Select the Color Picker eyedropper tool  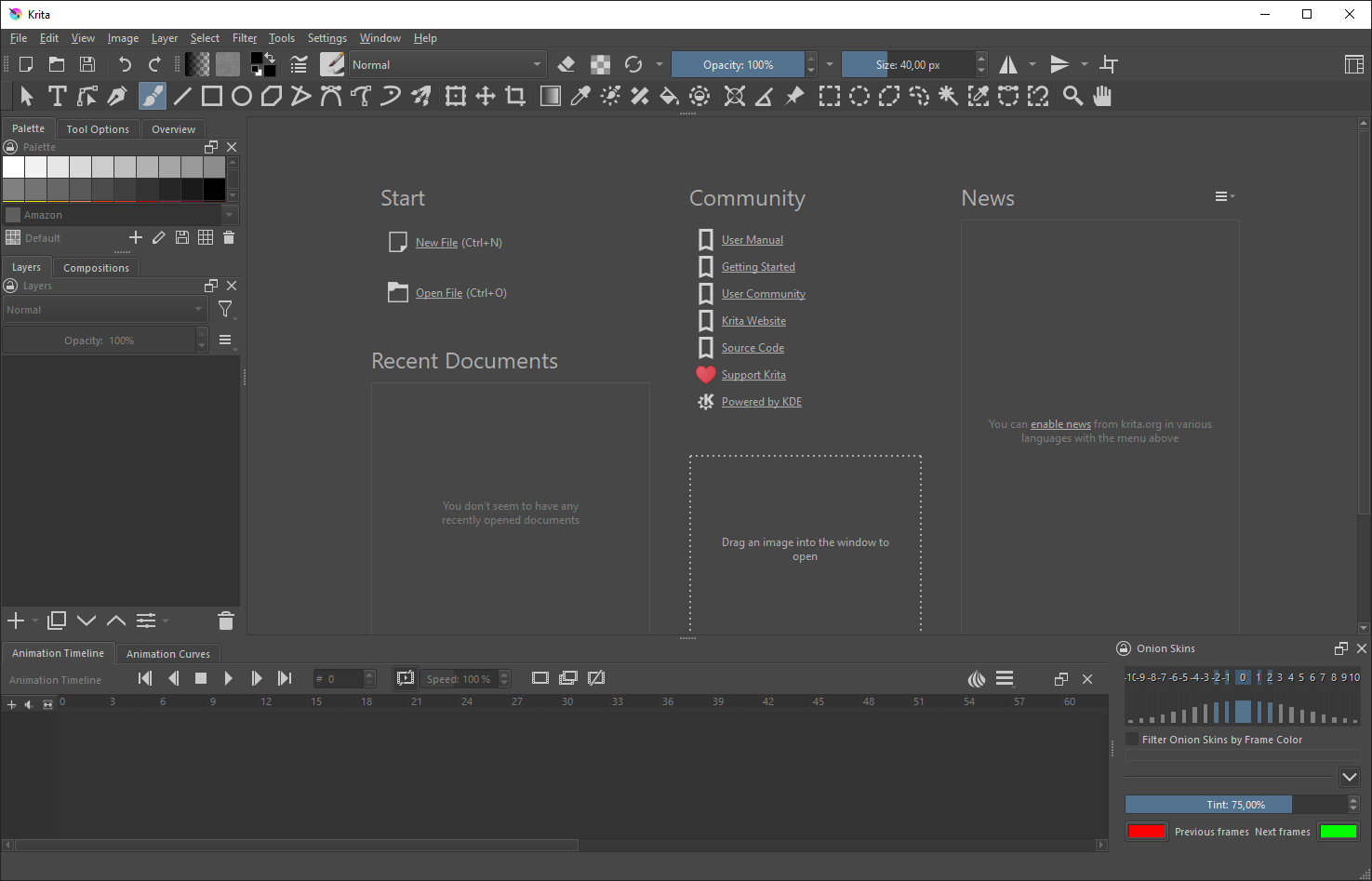580,96
